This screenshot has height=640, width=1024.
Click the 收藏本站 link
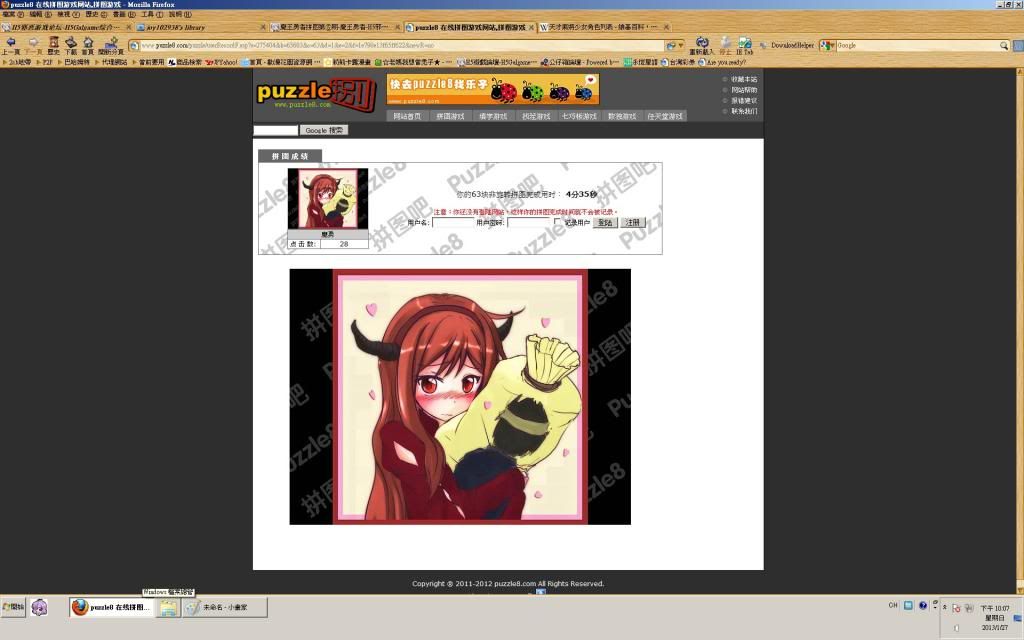[743, 79]
